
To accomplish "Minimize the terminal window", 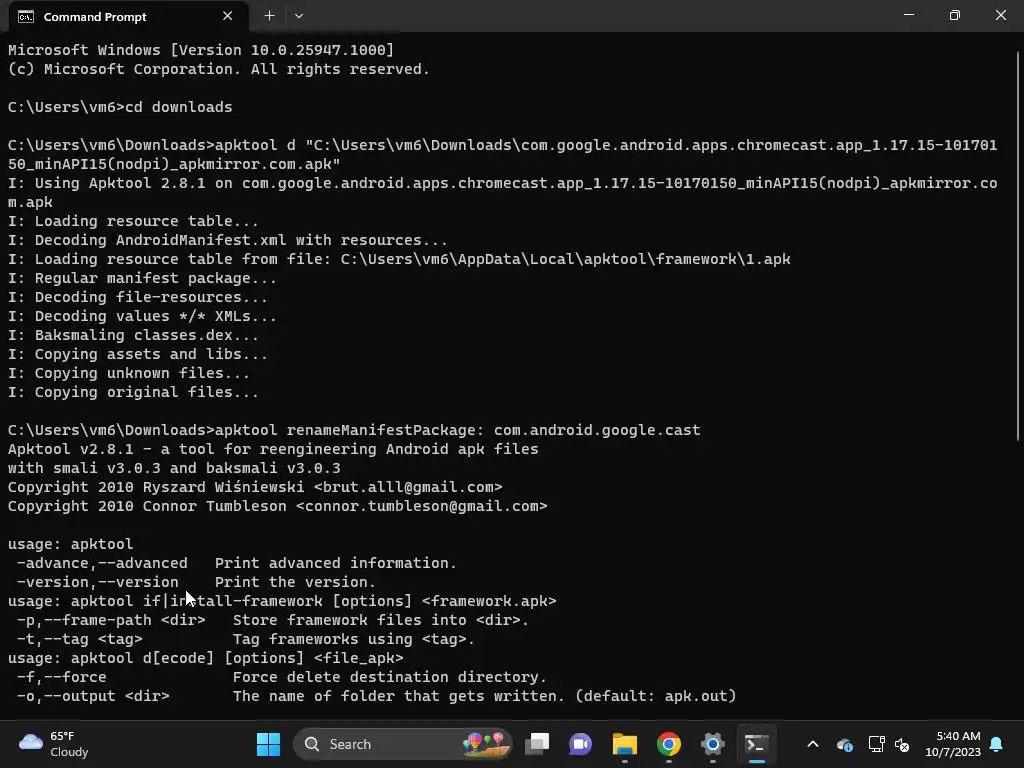I will 908,15.
